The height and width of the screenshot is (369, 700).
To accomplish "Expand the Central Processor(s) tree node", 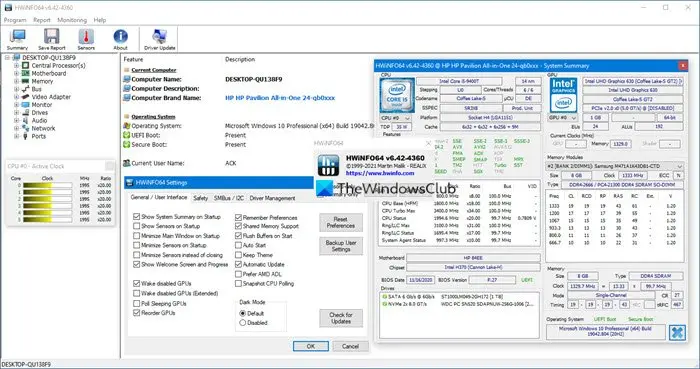I will click(x=17, y=66).
